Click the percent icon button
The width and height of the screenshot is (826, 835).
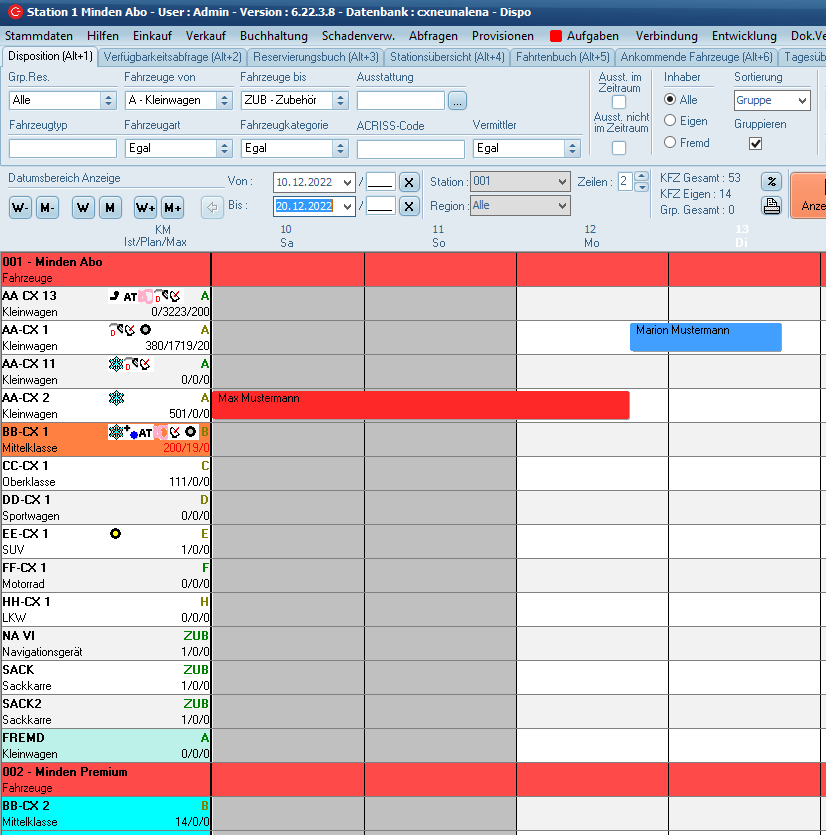pyautogui.click(x=771, y=182)
